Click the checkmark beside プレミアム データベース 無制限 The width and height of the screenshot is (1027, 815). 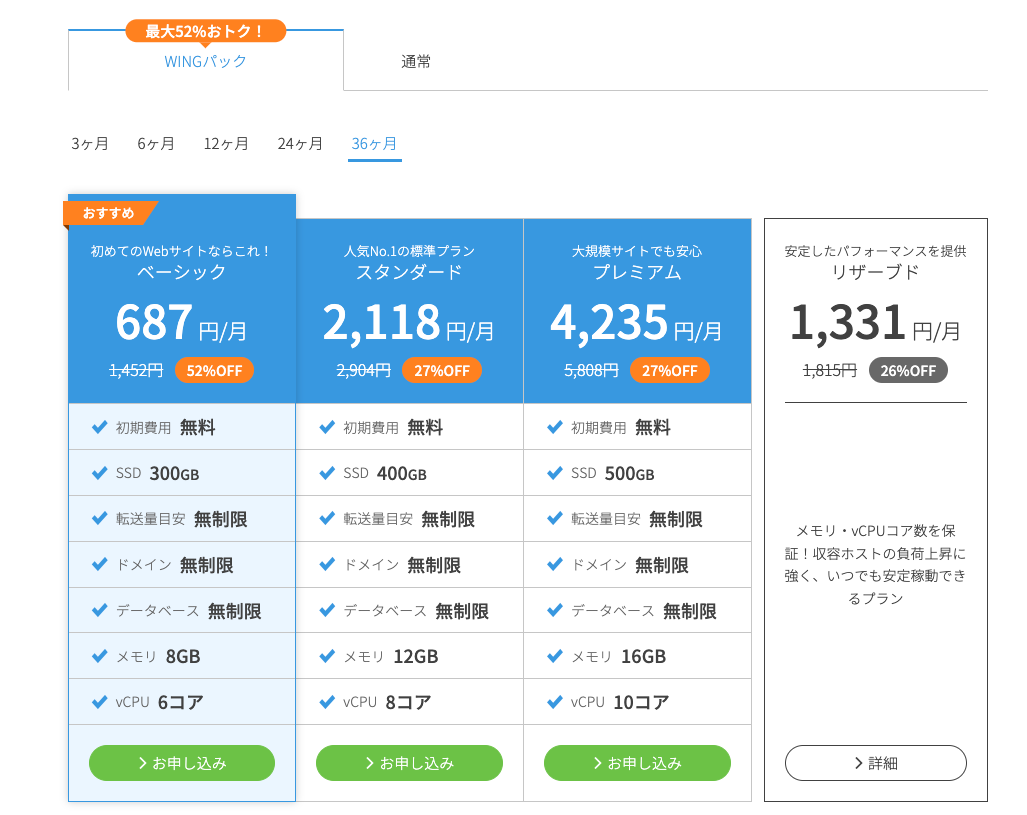555,611
